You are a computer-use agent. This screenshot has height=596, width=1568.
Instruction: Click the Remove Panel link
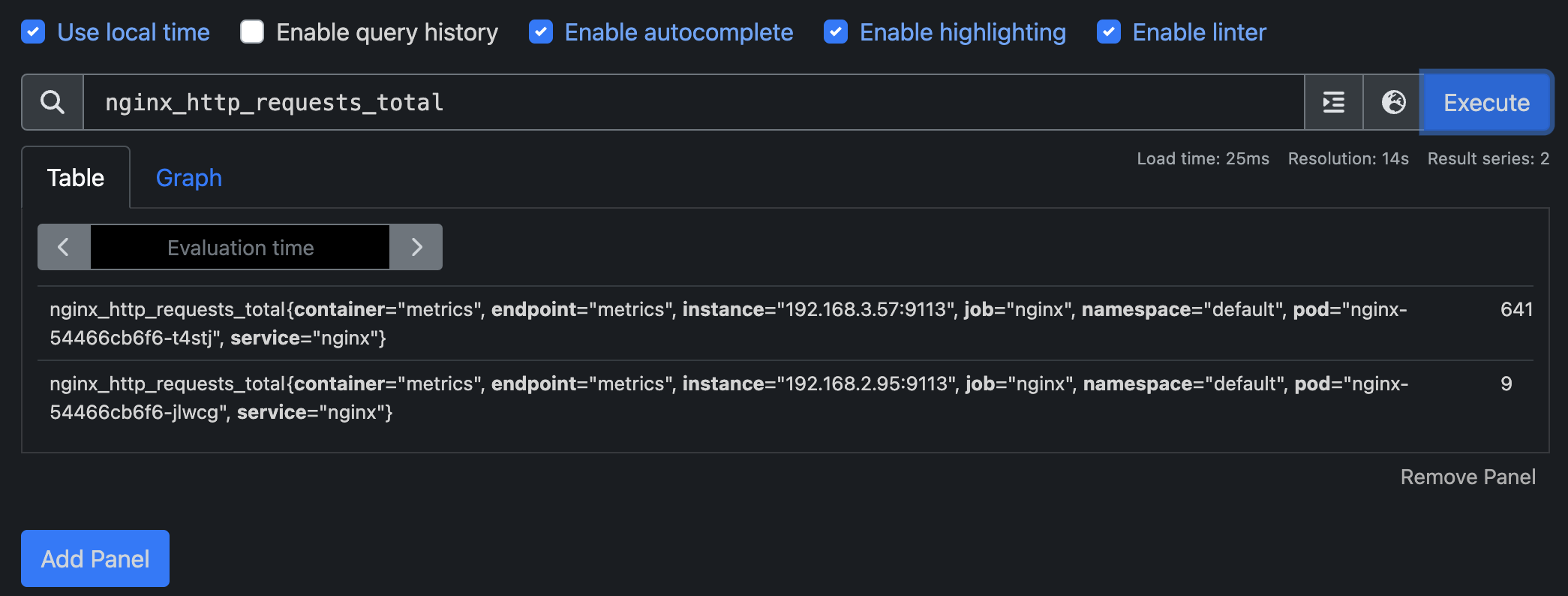1467,477
